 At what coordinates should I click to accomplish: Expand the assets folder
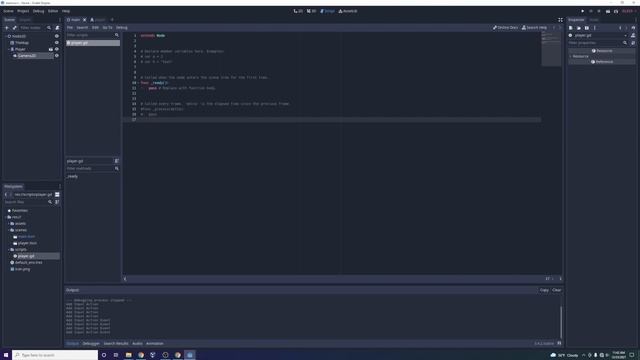9,224
